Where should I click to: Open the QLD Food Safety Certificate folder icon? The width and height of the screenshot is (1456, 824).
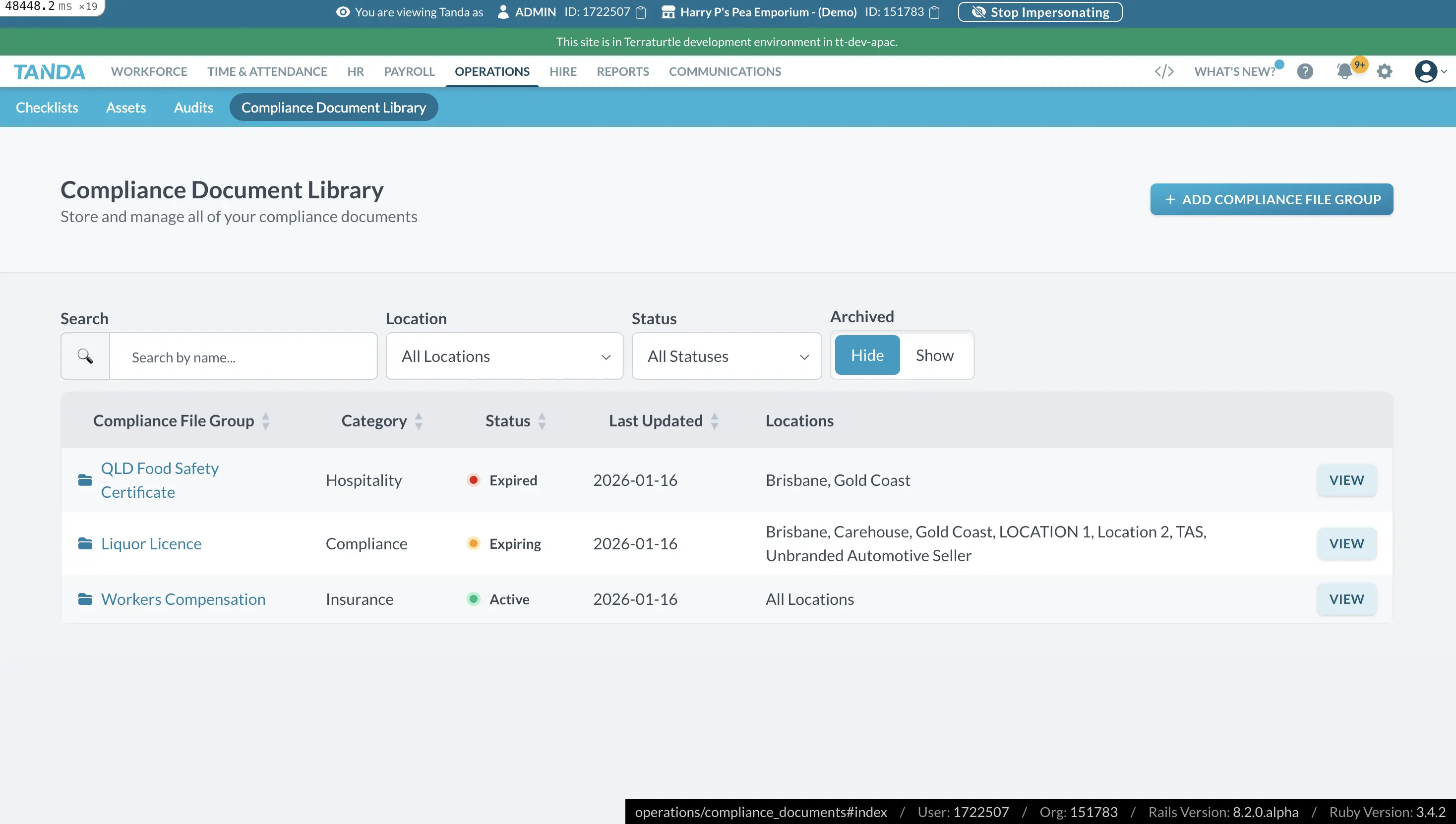tap(85, 480)
